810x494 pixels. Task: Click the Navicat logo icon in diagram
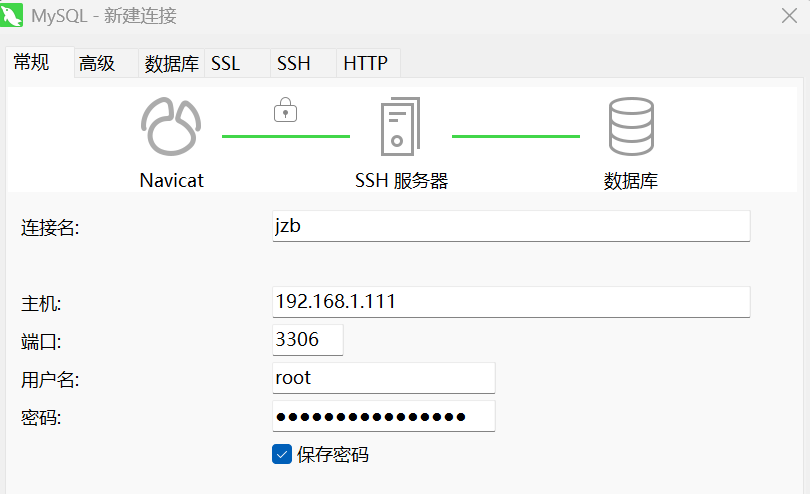point(171,126)
